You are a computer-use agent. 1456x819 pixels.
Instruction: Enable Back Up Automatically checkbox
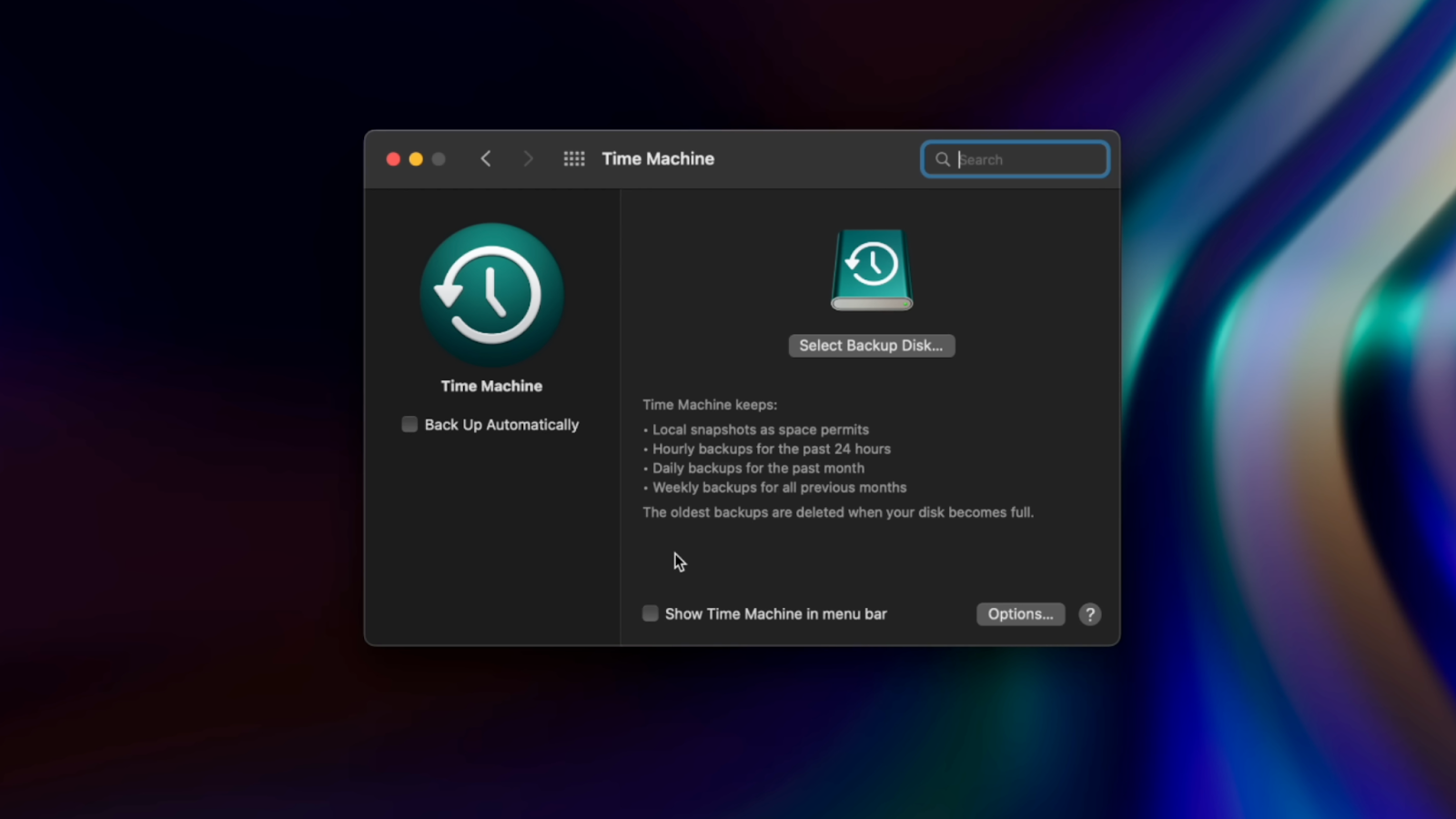click(409, 424)
